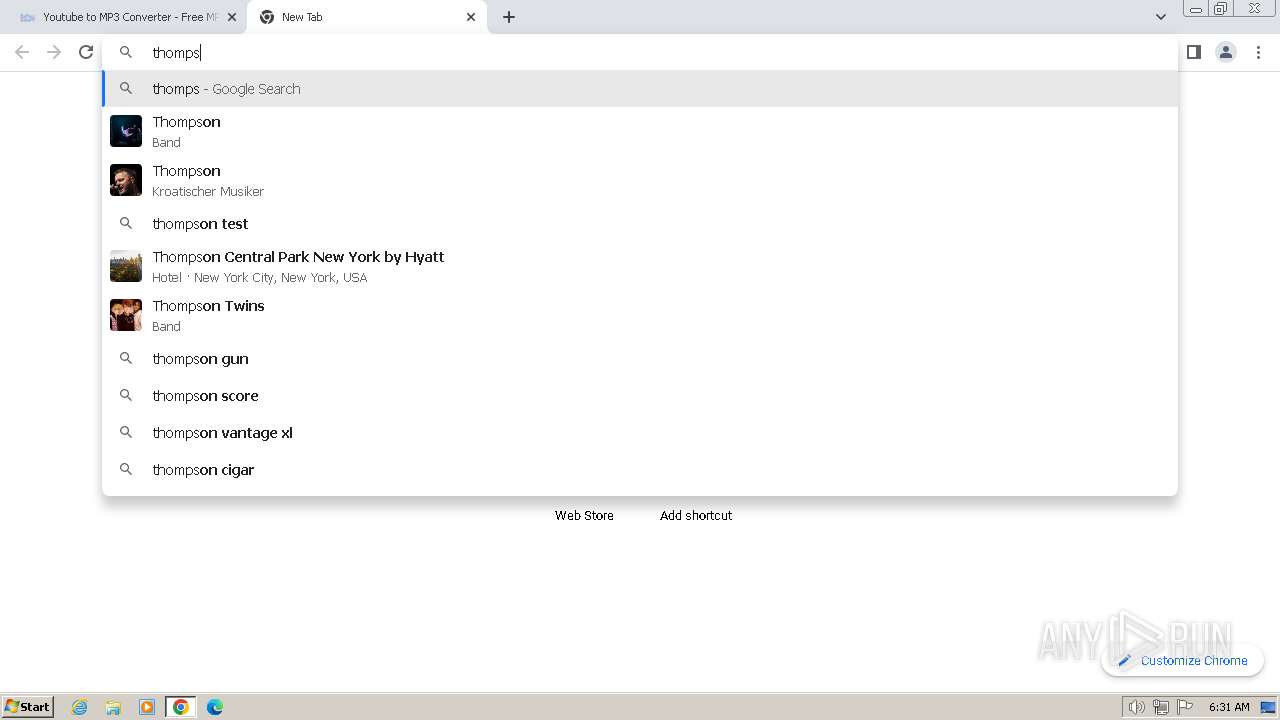Viewport: 1280px width, 720px height.
Task: Click the Thompson Twins thumbnail image
Action: point(126,315)
